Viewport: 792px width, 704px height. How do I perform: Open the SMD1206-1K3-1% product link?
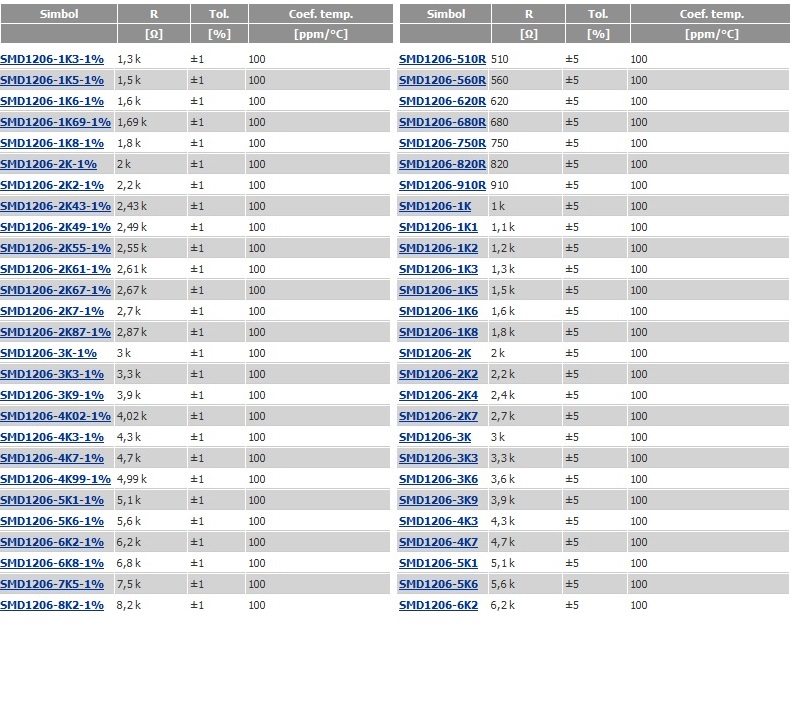[x=52, y=59]
